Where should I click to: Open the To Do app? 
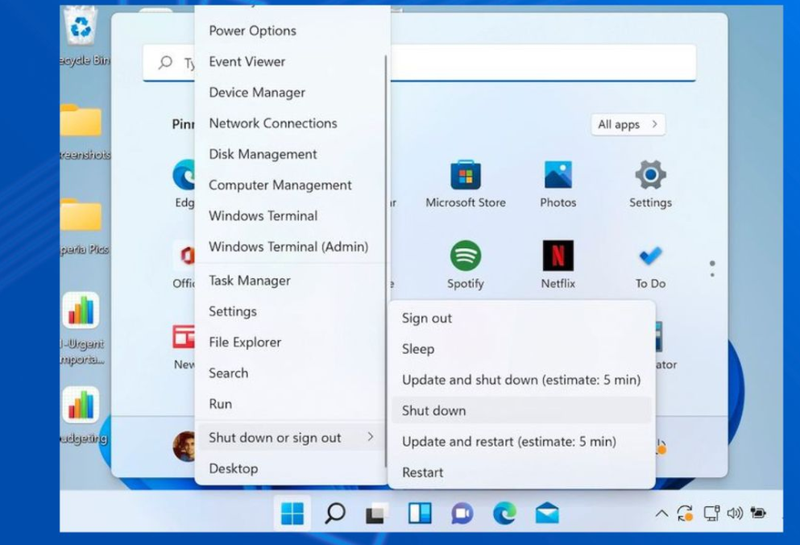point(650,264)
